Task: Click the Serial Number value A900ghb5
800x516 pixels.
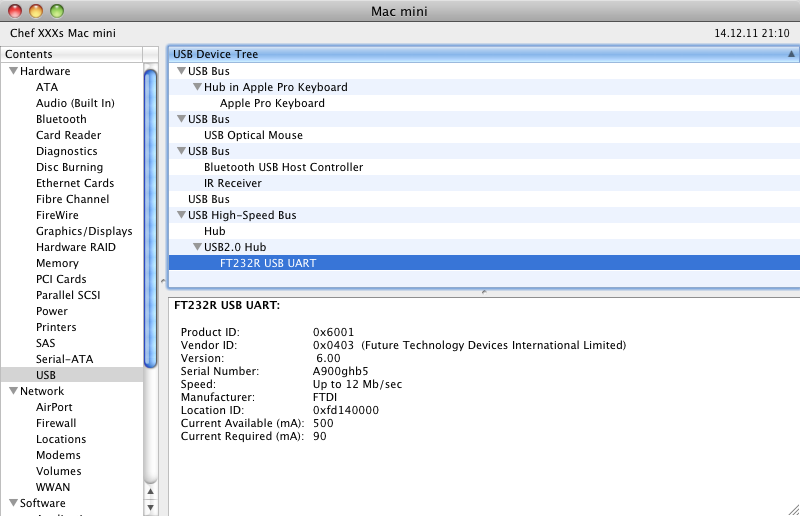Action: point(340,371)
